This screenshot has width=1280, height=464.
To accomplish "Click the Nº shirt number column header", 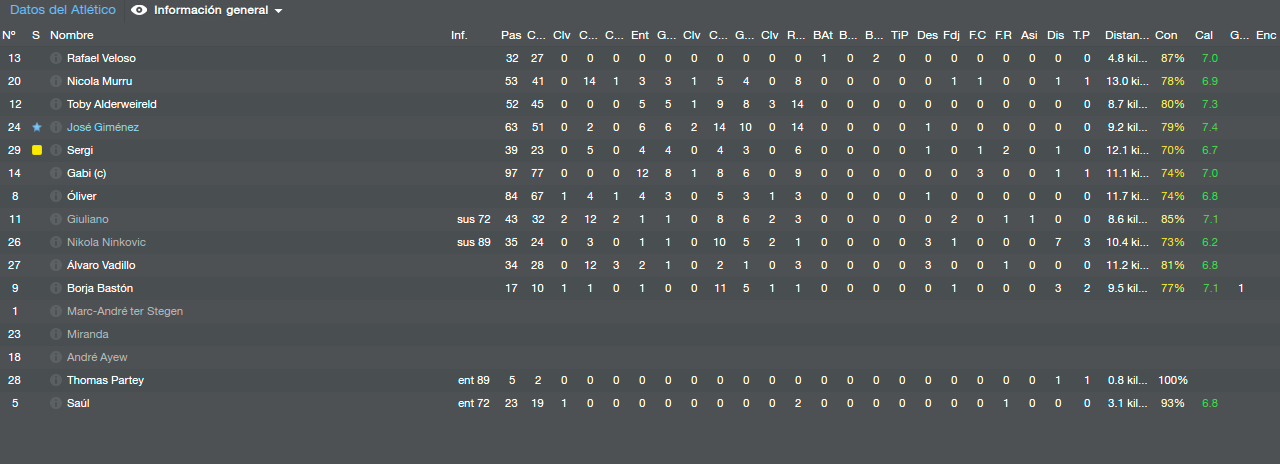I will click(x=9, y=35).
